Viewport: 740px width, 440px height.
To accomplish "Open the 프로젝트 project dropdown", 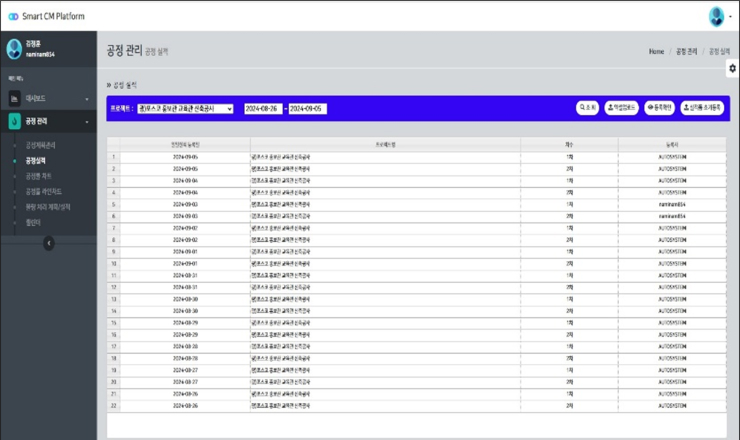I will (185, 108).
